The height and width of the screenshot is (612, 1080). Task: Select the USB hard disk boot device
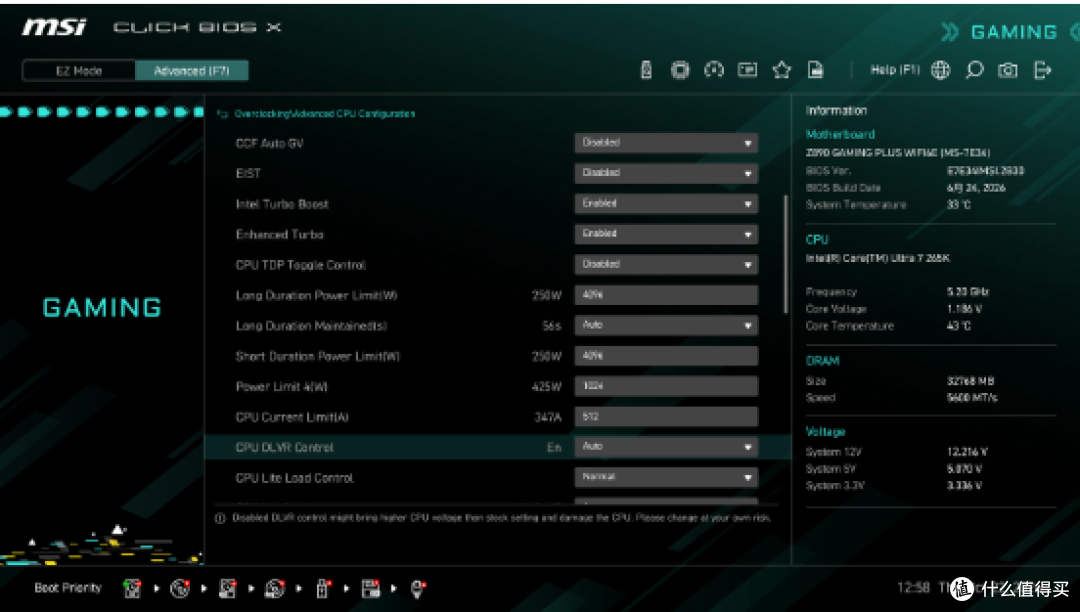(227, 588)
